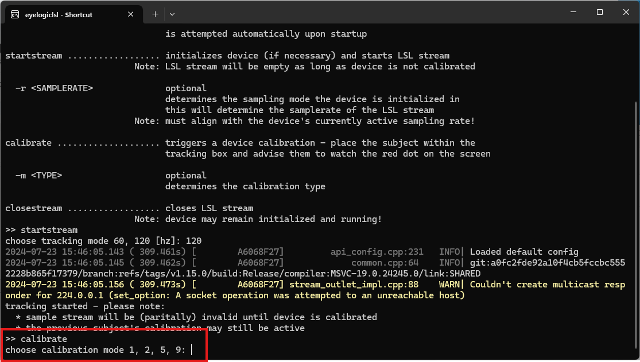The width and height of the screenshot is (640, 362).
Task: Click the 'calibrate' help entry
Action: [28, 143]
